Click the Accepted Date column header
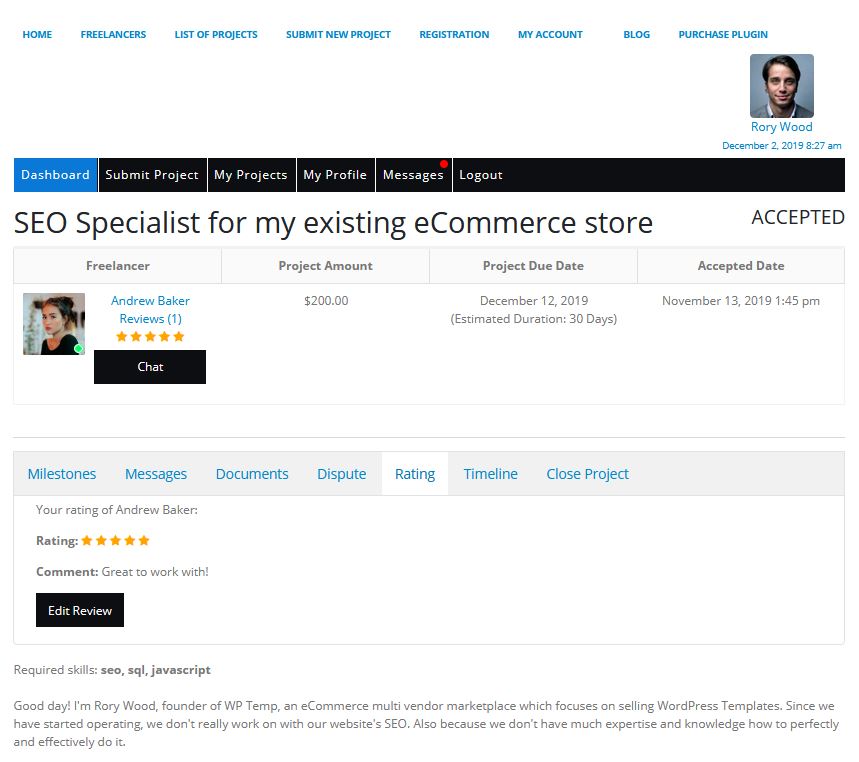This screenshot has width=859, height=762. 741,266
